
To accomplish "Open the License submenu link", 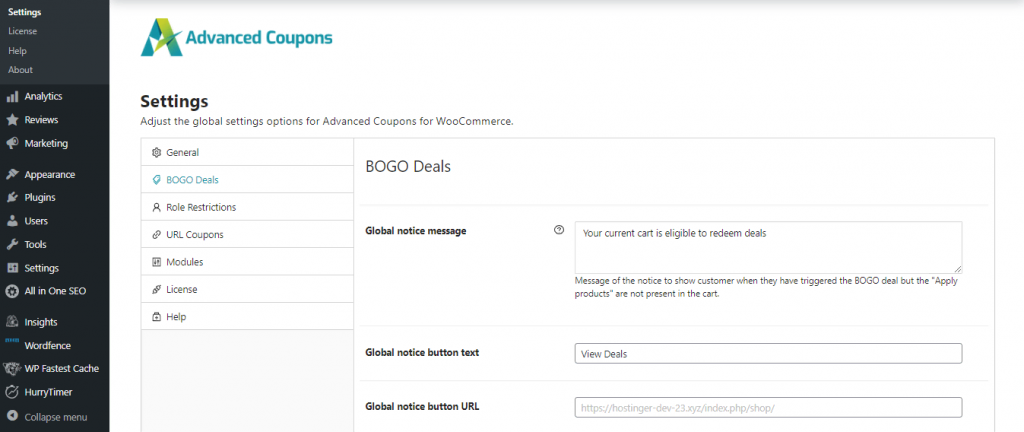I will pos(22,31).
